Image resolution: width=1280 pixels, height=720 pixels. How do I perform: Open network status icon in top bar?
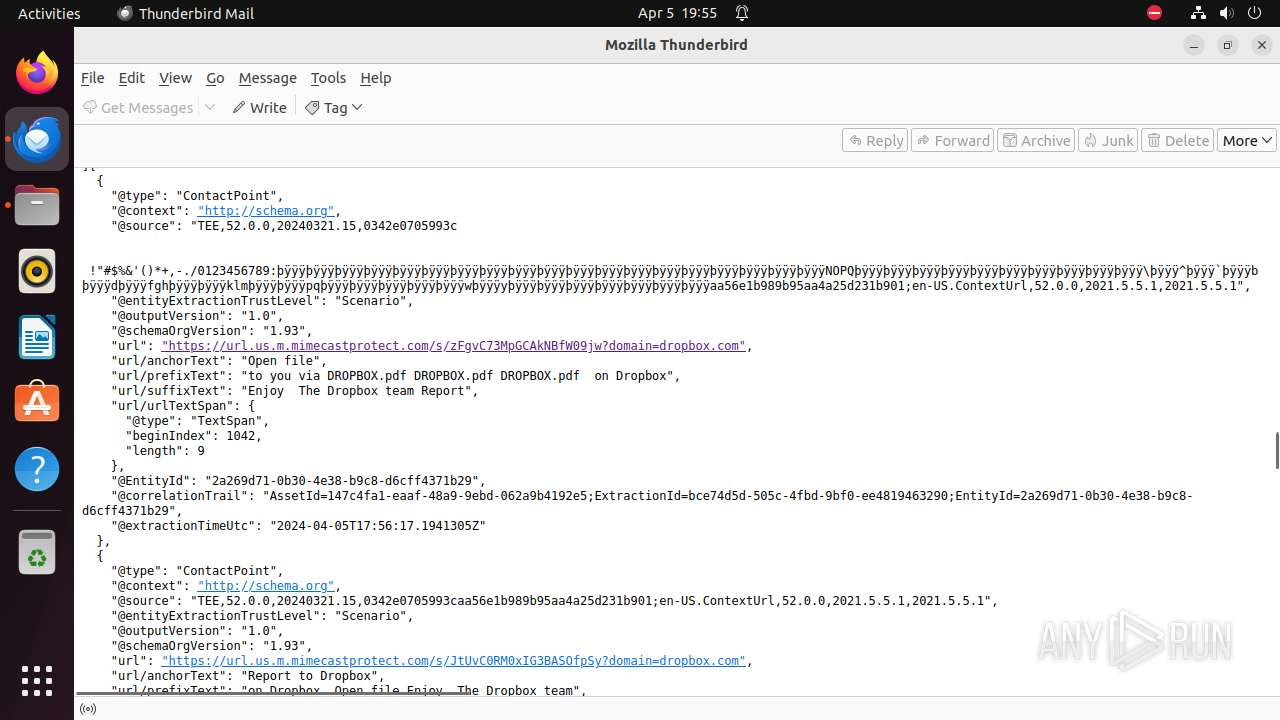point(1198,13)
